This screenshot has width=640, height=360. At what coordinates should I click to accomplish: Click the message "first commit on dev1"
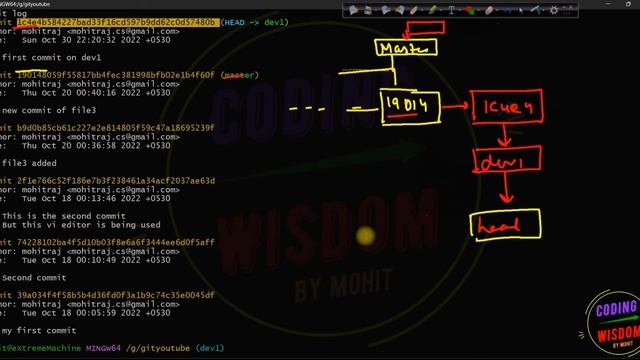click(x=51, y=58)
